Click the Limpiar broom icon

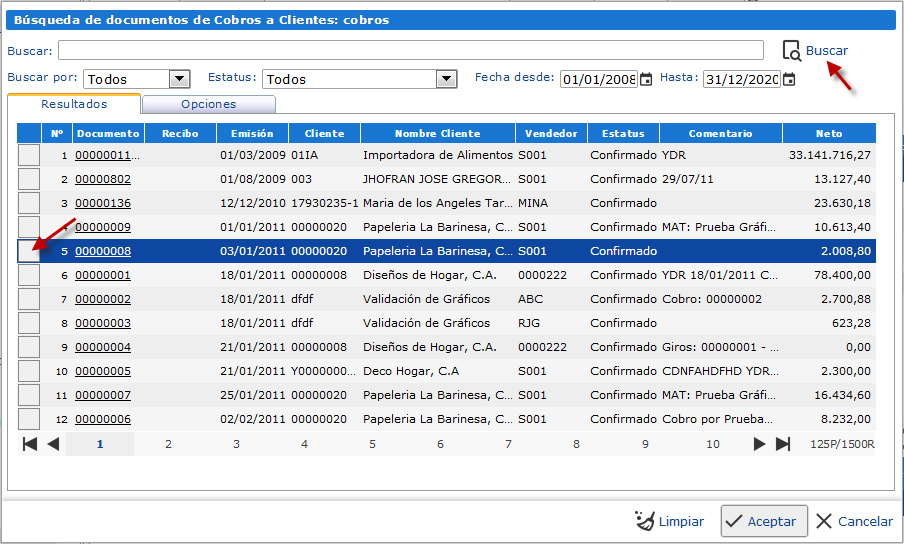(x=645, y=521)
